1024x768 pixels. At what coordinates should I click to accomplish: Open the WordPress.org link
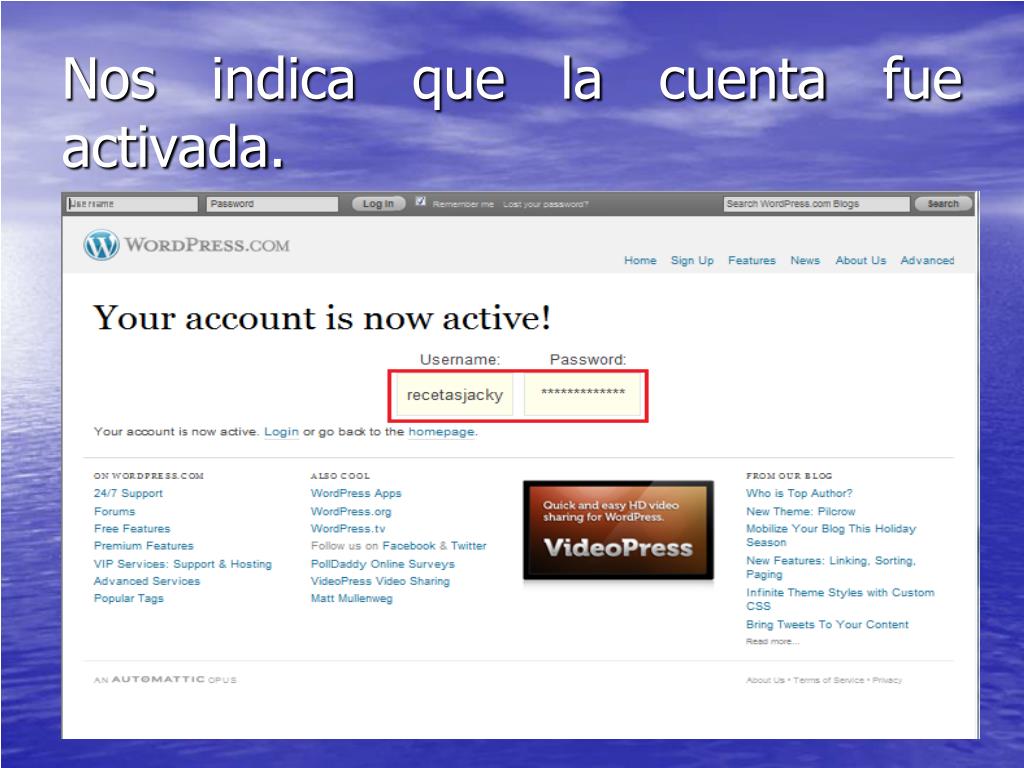click(x=351, y=511)
